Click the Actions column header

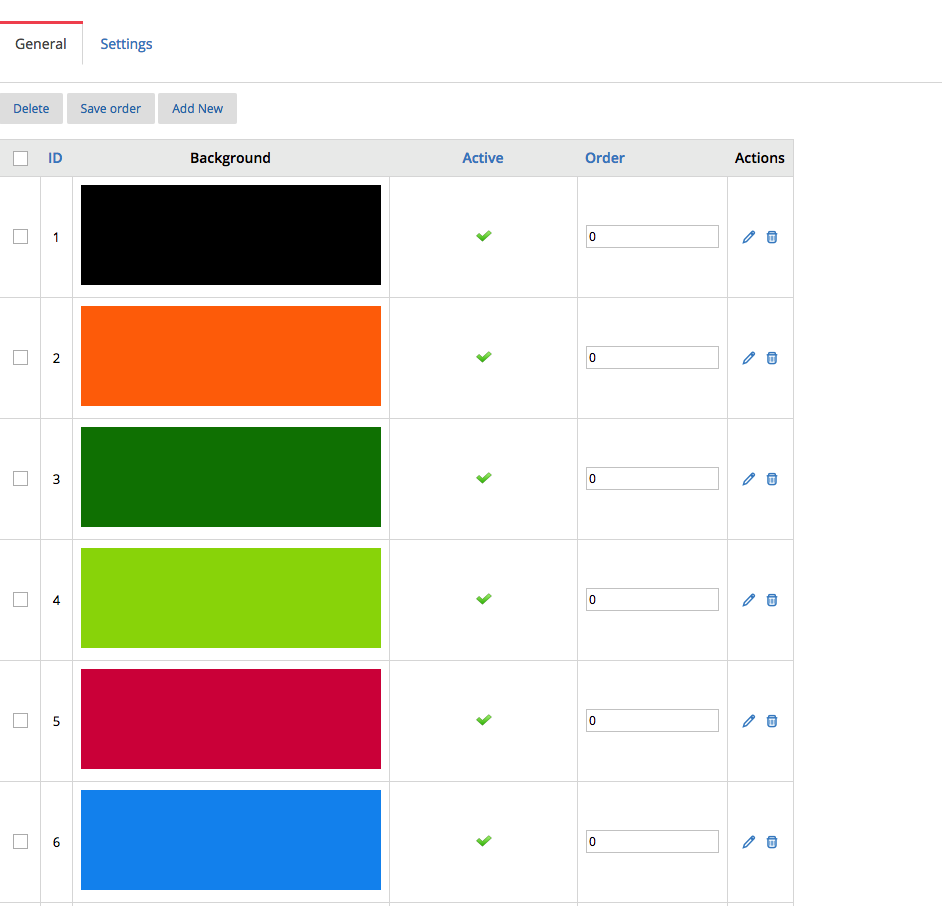pos(759,158)
